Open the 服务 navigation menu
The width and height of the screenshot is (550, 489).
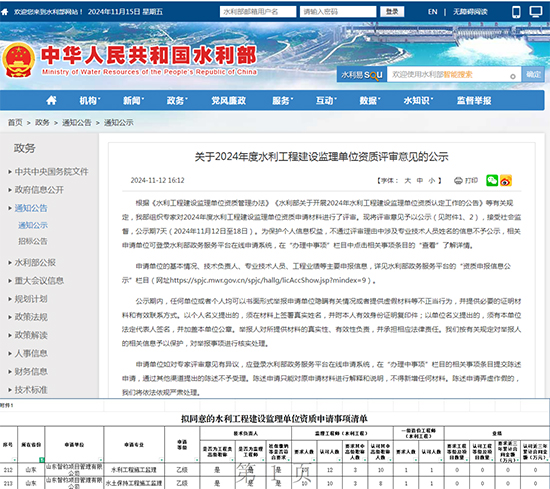282,101
